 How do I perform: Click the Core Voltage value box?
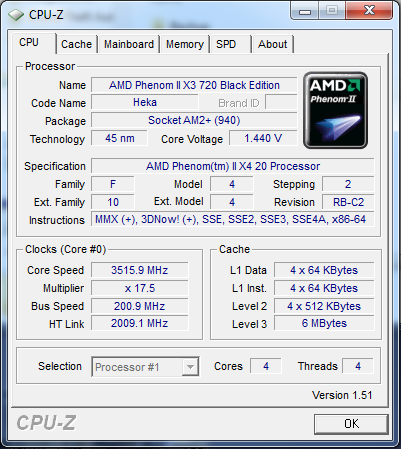263,138
